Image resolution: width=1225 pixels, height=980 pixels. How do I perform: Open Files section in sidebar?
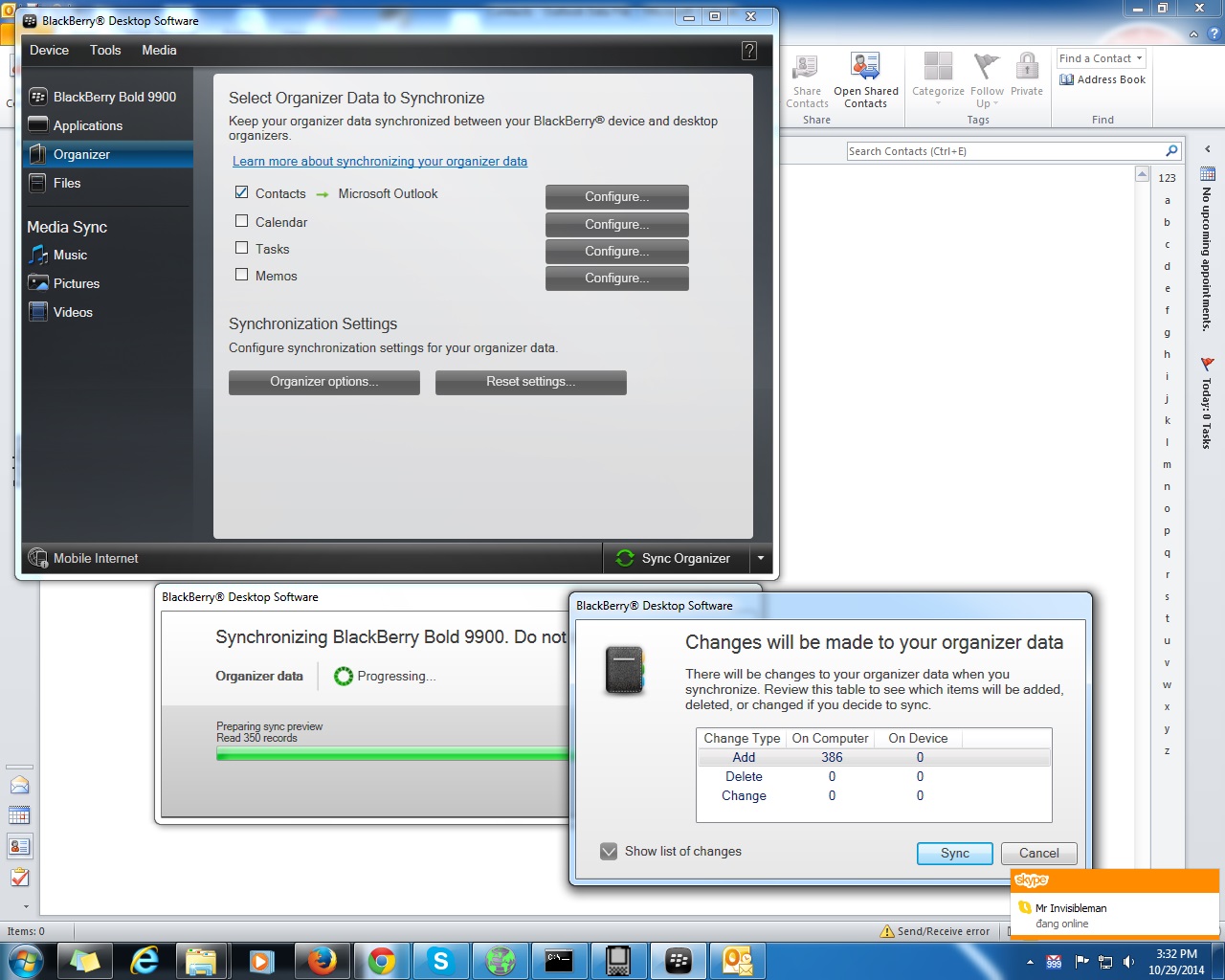[55, 183]
